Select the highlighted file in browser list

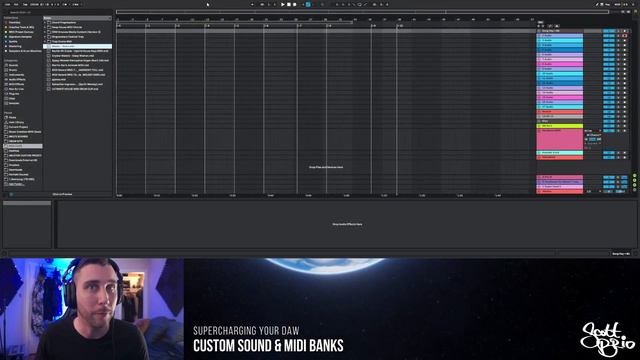coord(78,47)
